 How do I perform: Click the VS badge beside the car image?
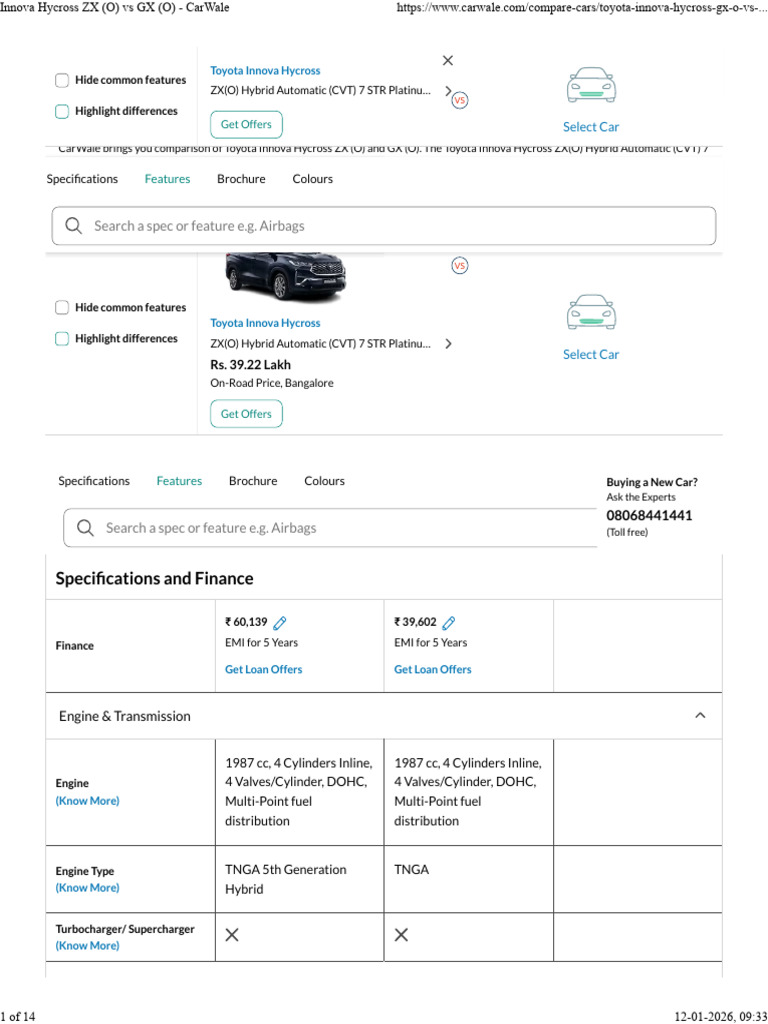(460, 266)
